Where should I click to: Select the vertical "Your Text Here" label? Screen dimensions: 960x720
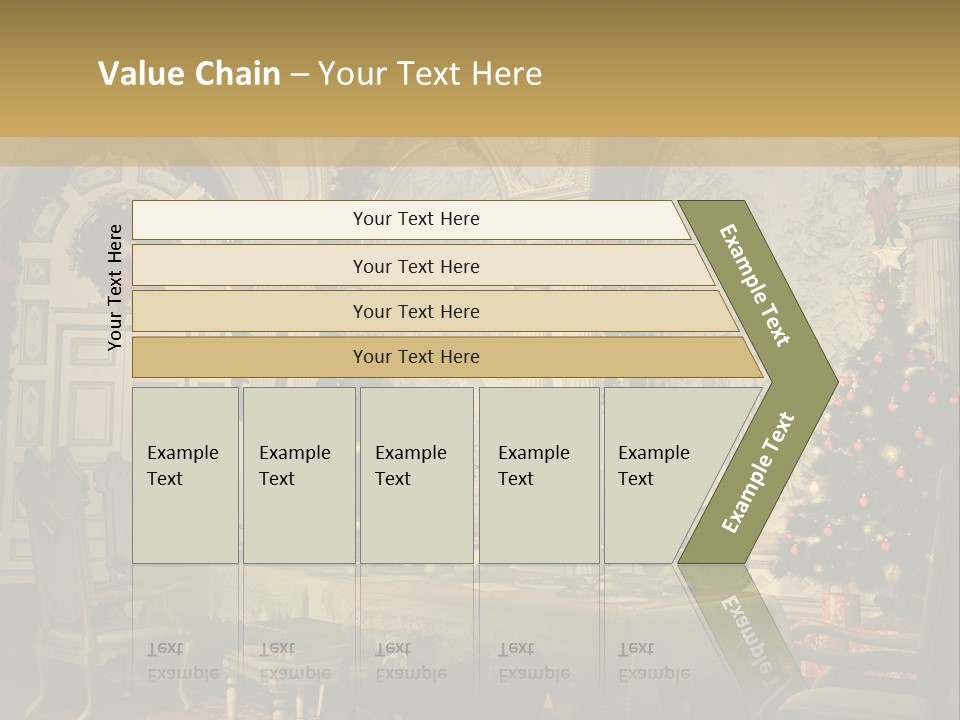[x=115, y=287]
